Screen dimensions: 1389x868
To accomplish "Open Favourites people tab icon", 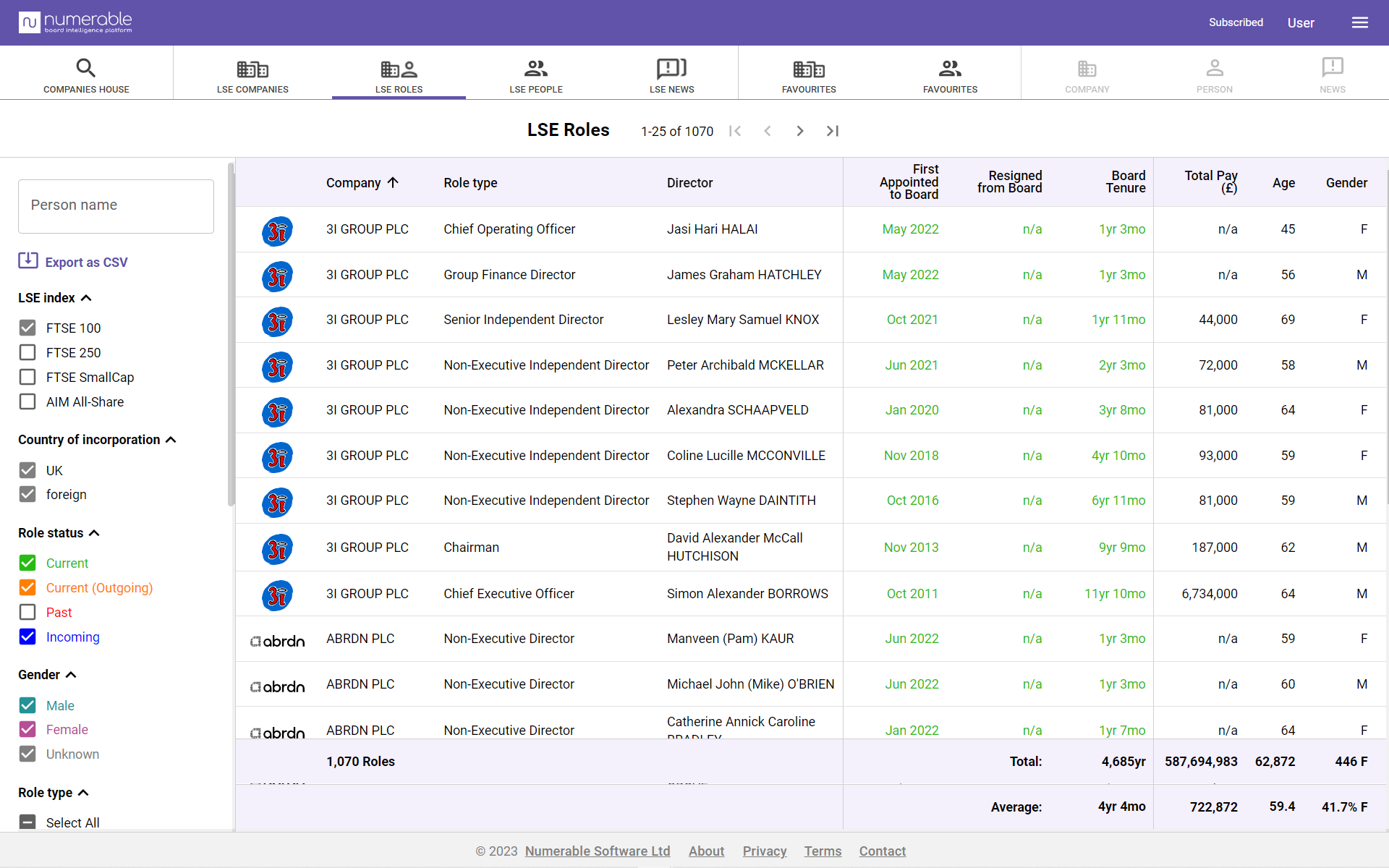I will [950, 69].
